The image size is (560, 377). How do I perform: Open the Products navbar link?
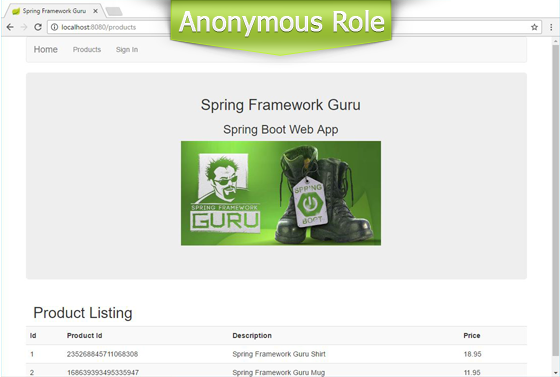pos(87,50)
